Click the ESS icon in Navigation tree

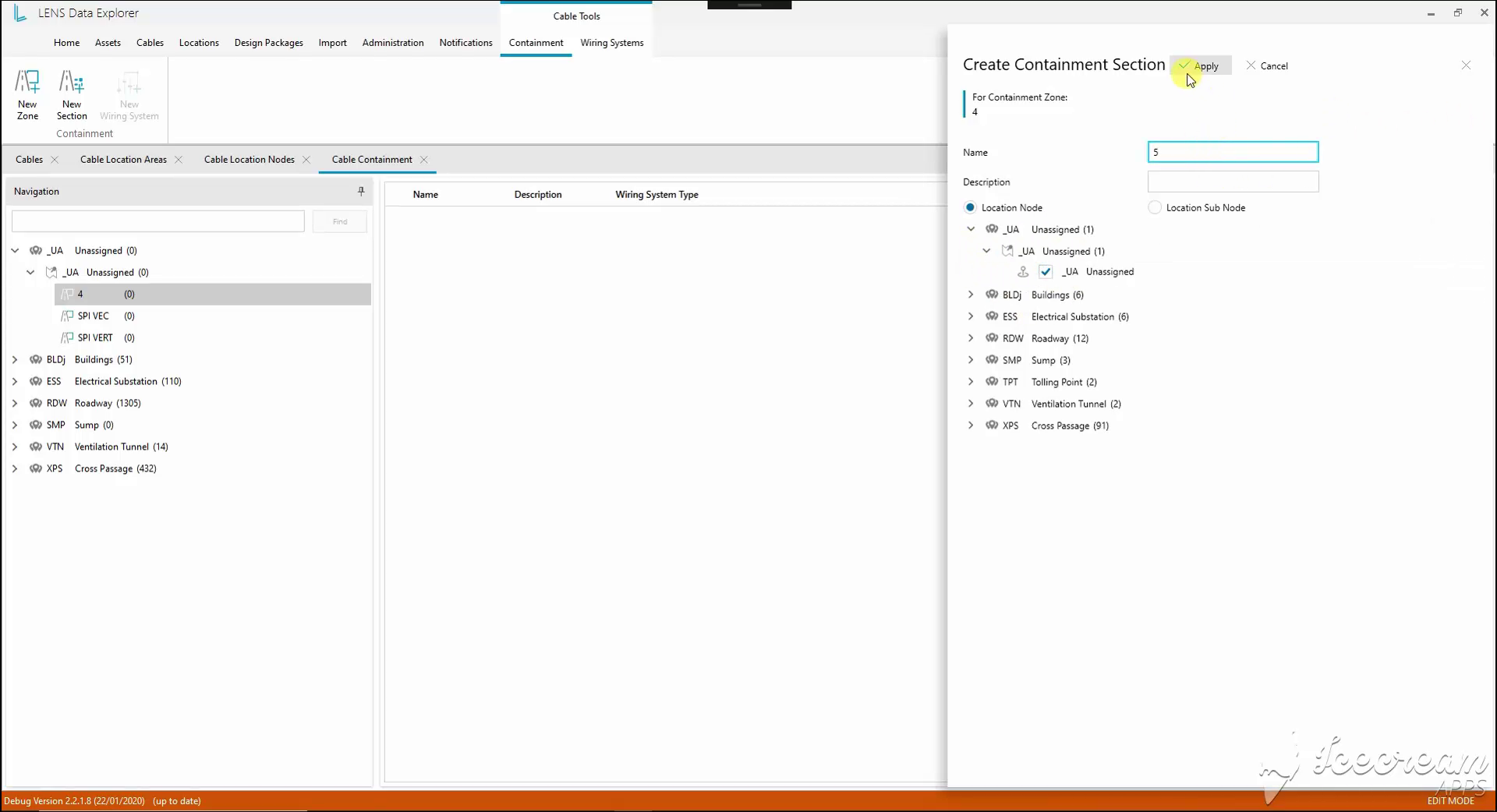pyautogui.click(x=36, y=382)
